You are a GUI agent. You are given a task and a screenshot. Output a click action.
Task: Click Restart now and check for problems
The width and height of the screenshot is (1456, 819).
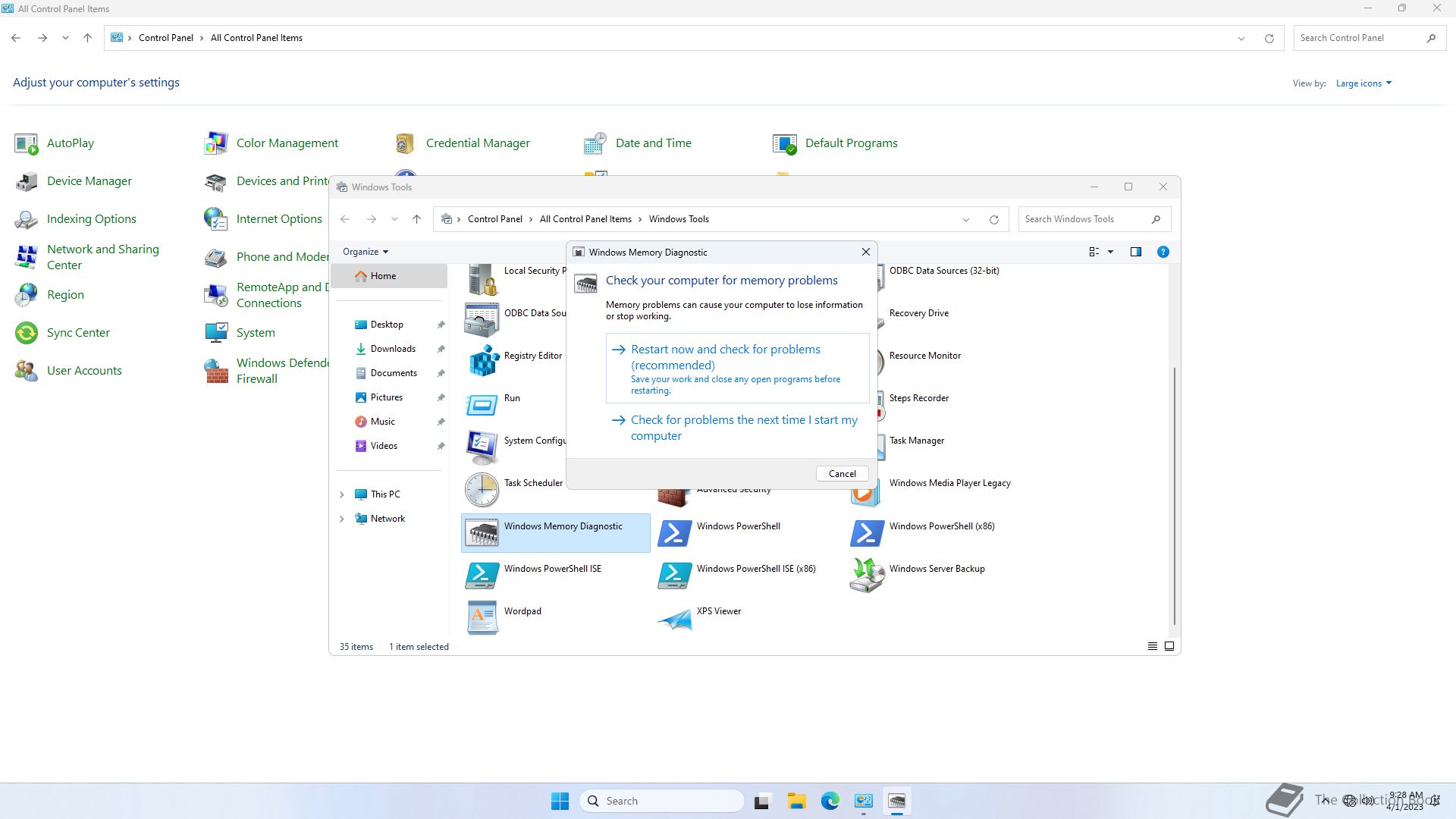click(737, 369)
